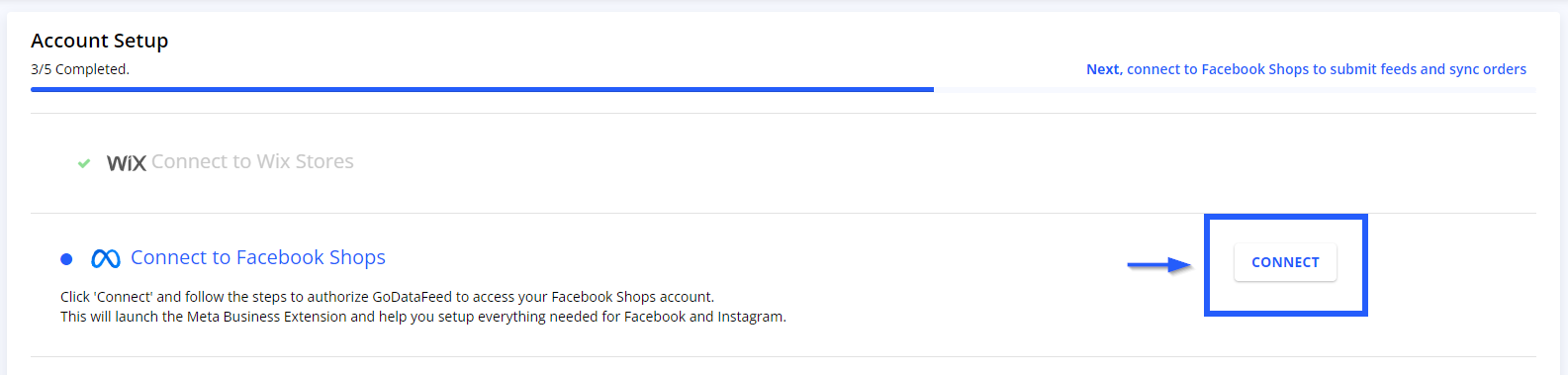Click the '3/5 Completed.' status text
This screenshot has height=375, width=1568.
pyautogui.click(x=80, y=69)
